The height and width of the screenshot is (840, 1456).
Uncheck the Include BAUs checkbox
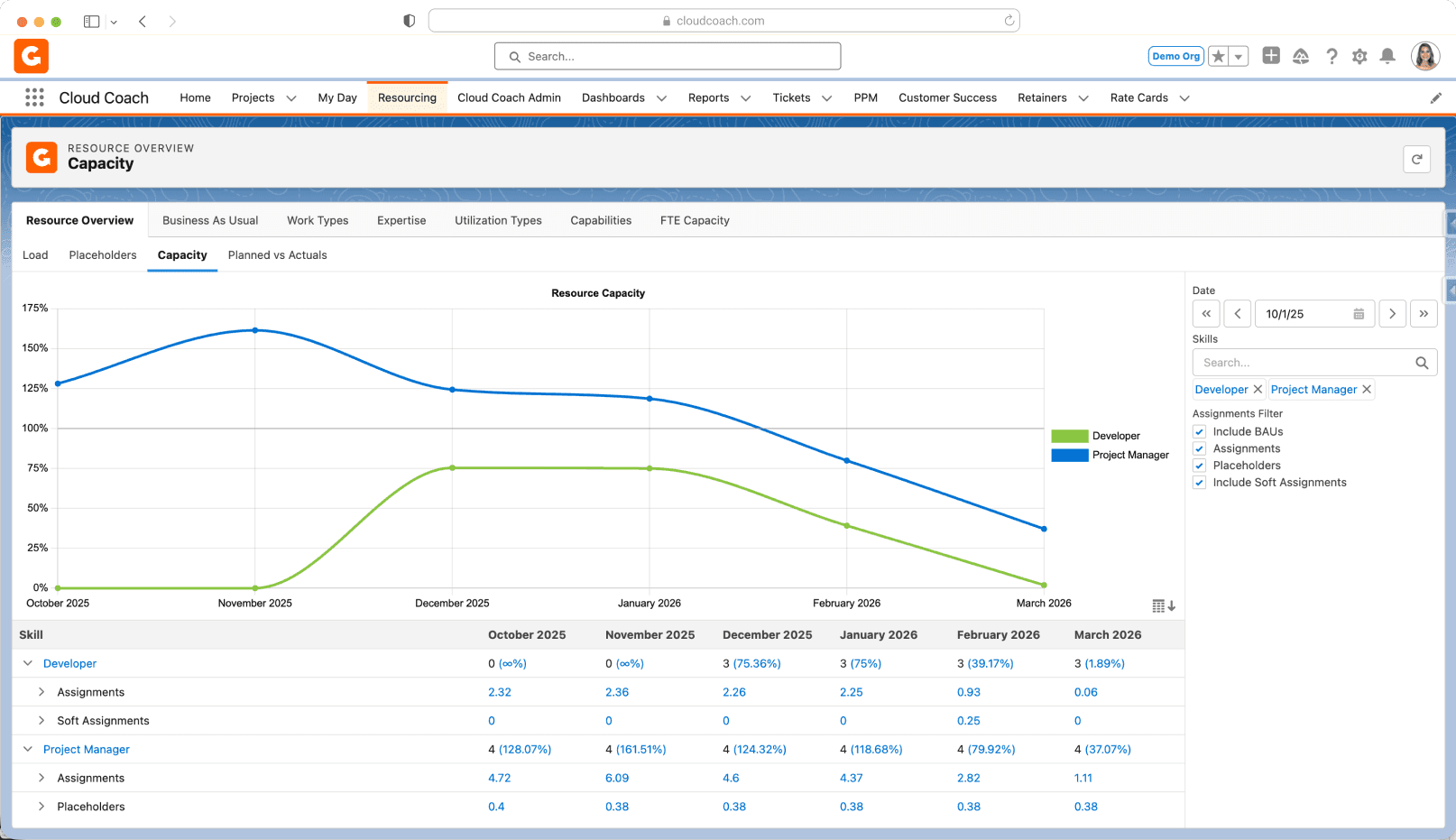pyautogui.click(x=1200, y=432)
